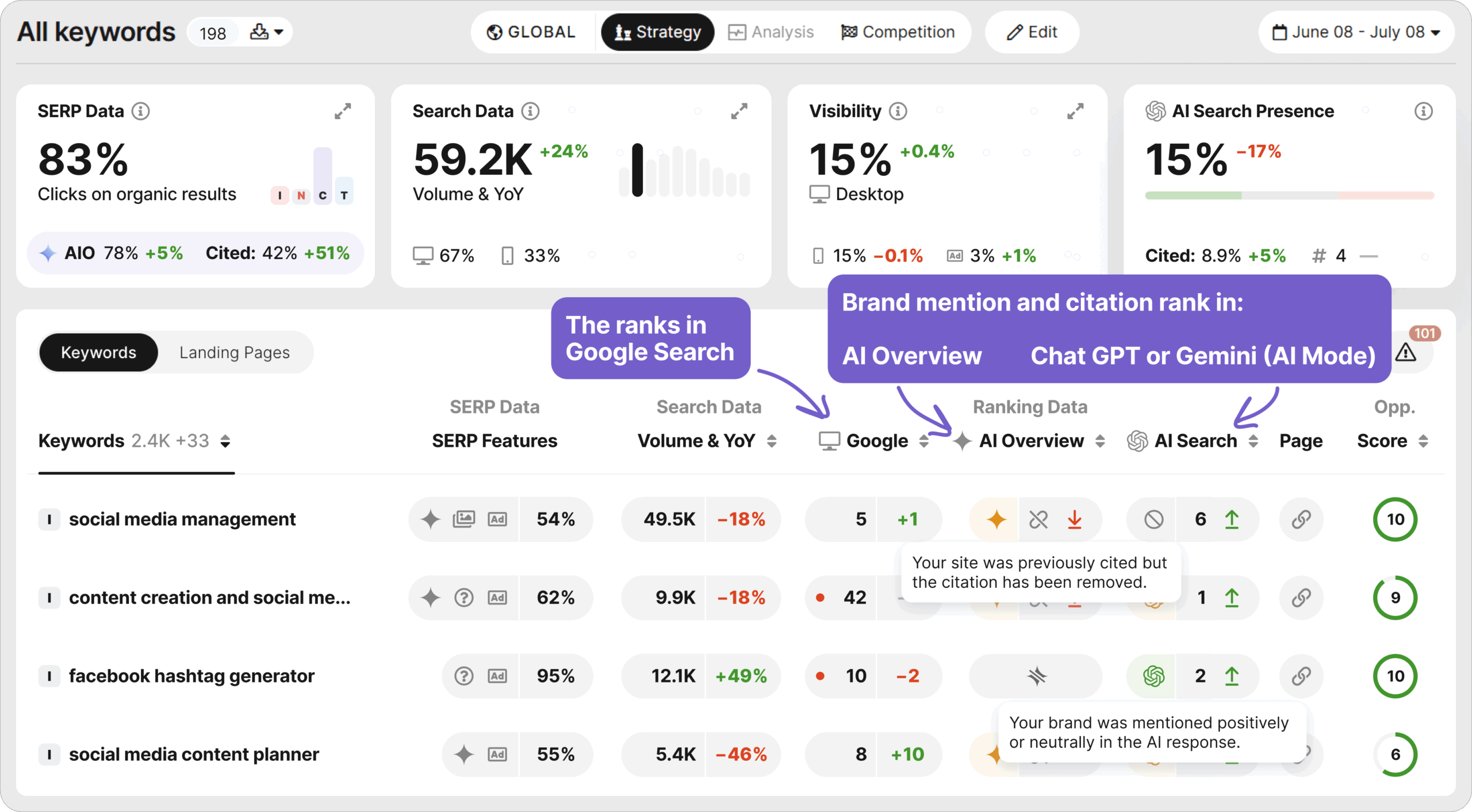The width and height of the screenshot is (1472, 812).
Task: Click broken citation icon for social media management
Action: 1038,519
